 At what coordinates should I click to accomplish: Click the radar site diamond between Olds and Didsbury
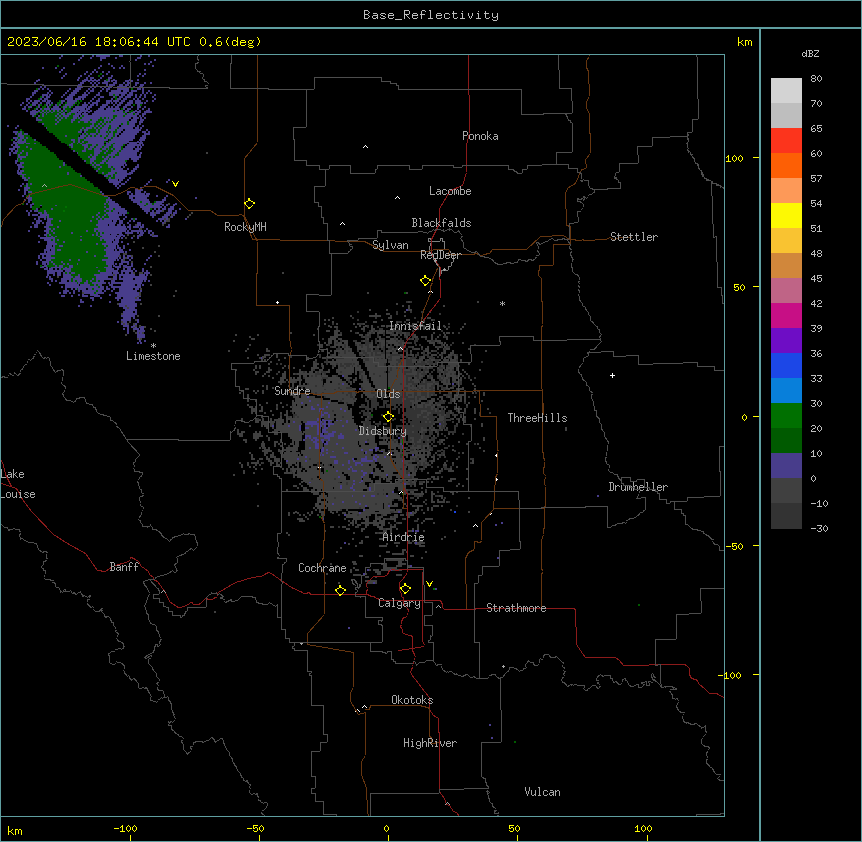click(x=389, y=417)
